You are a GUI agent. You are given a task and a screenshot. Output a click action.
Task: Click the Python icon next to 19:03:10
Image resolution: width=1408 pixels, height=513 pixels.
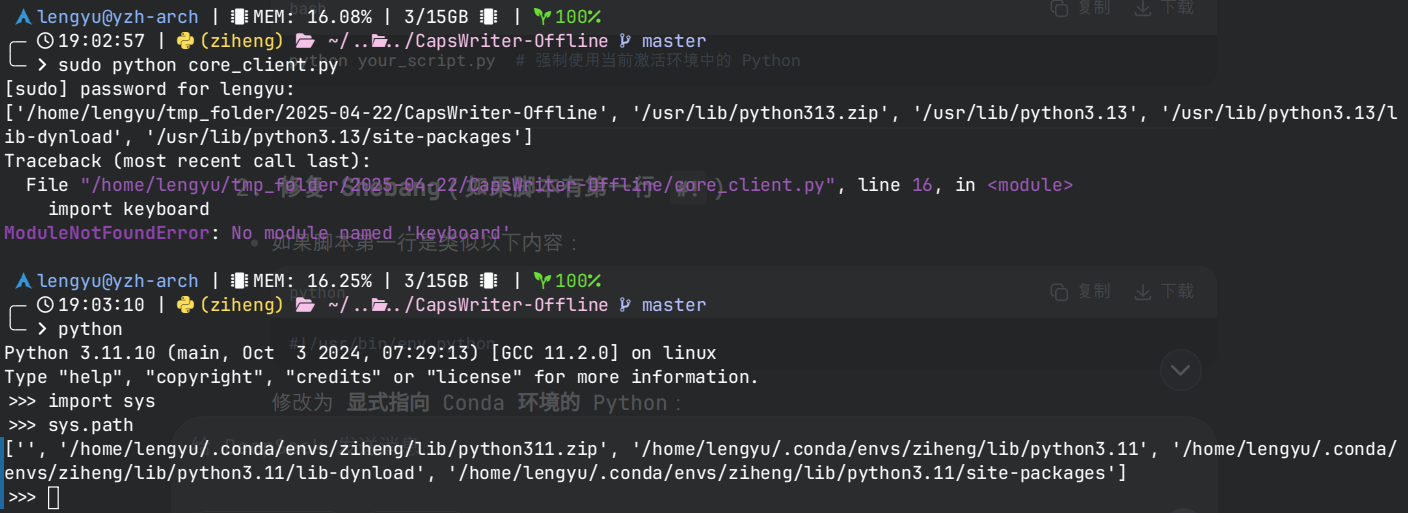tap(185, 305)
